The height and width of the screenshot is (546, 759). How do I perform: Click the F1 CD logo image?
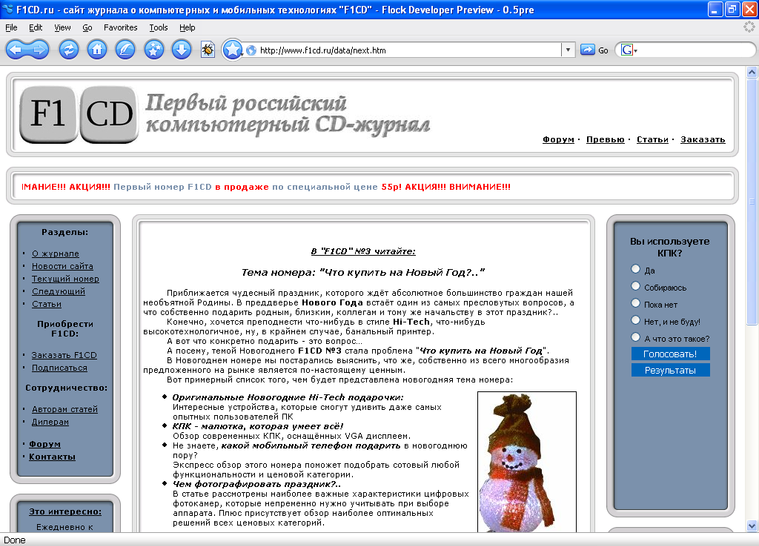coord(79,115)
